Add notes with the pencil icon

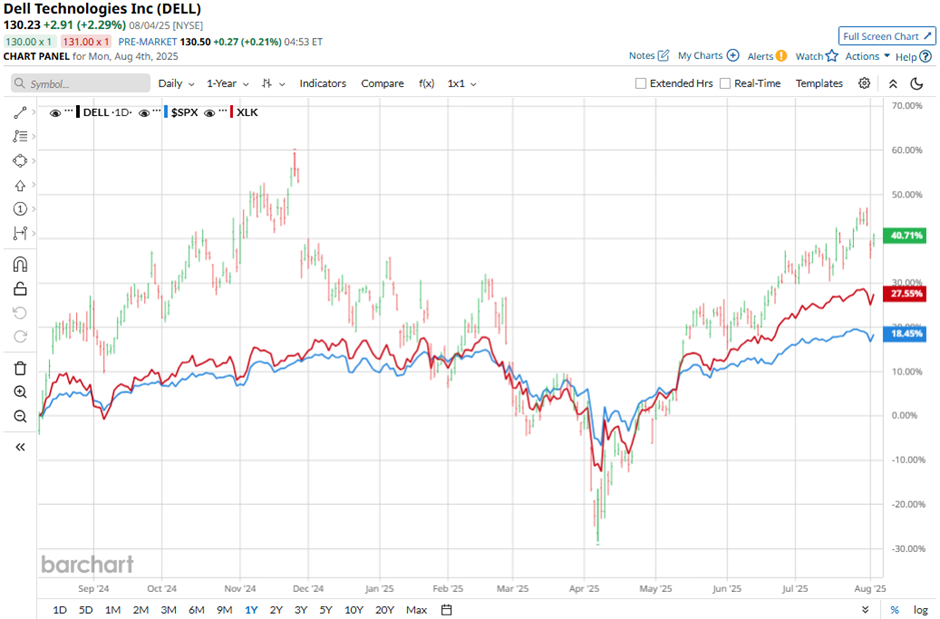click(663, 56)
